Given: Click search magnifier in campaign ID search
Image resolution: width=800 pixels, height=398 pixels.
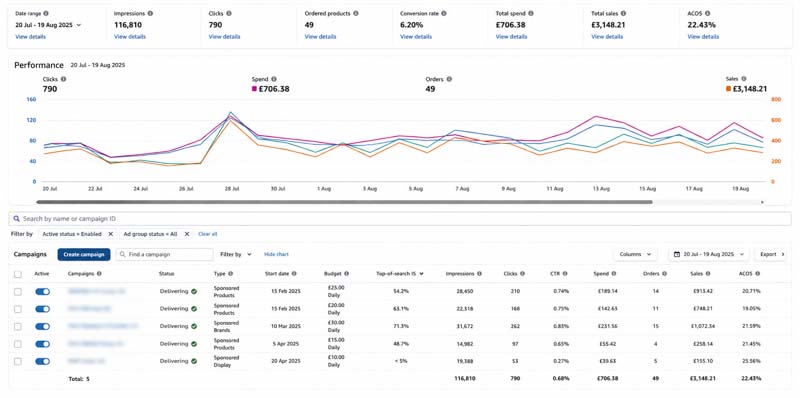Looking at the screenshot, I should 16,218.
